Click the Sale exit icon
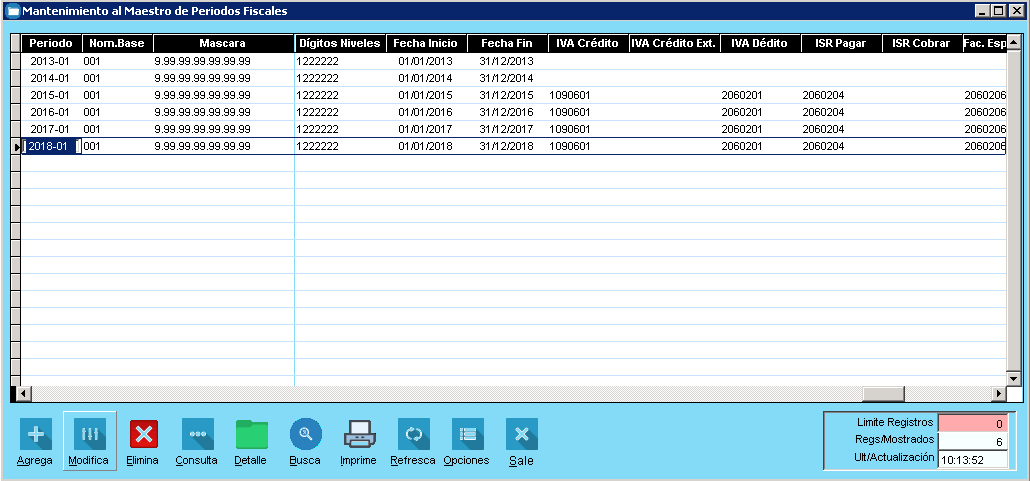Screen dimensions: 1030x481 coord(521,435)
